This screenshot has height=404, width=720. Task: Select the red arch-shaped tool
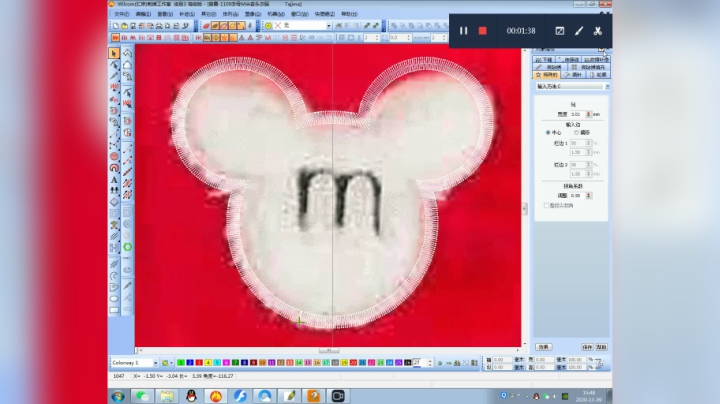[114, 168]
